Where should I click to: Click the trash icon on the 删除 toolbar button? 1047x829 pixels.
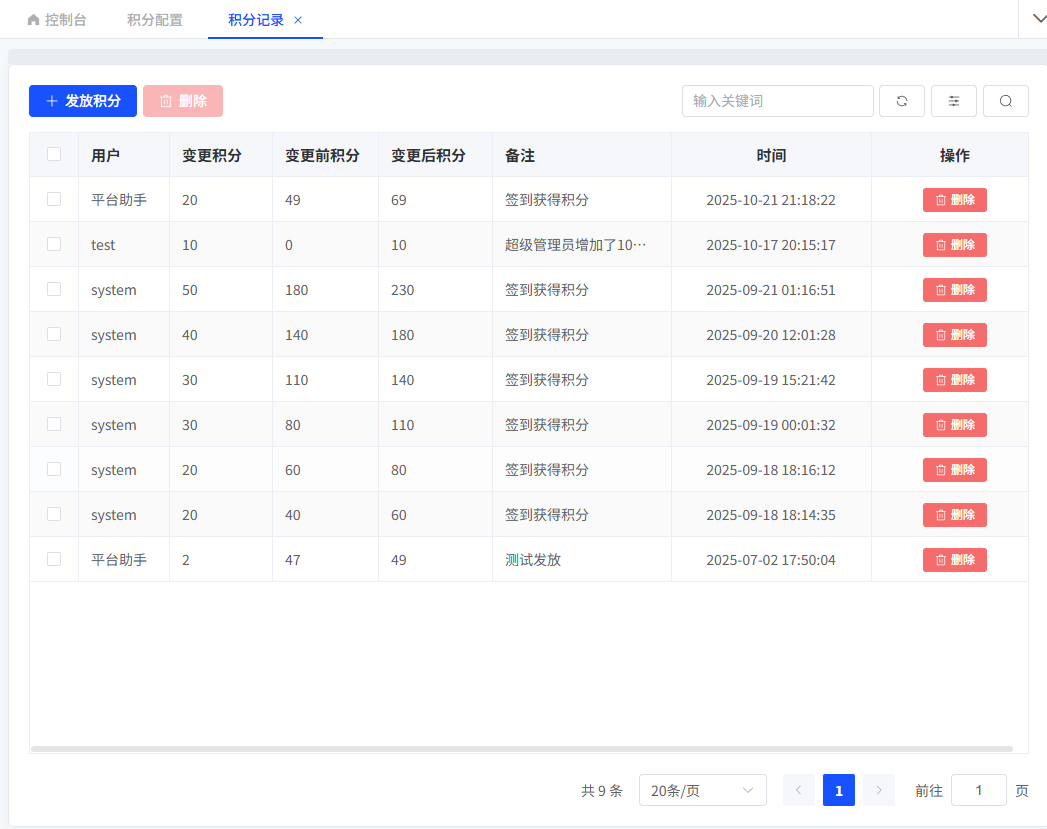166,101
